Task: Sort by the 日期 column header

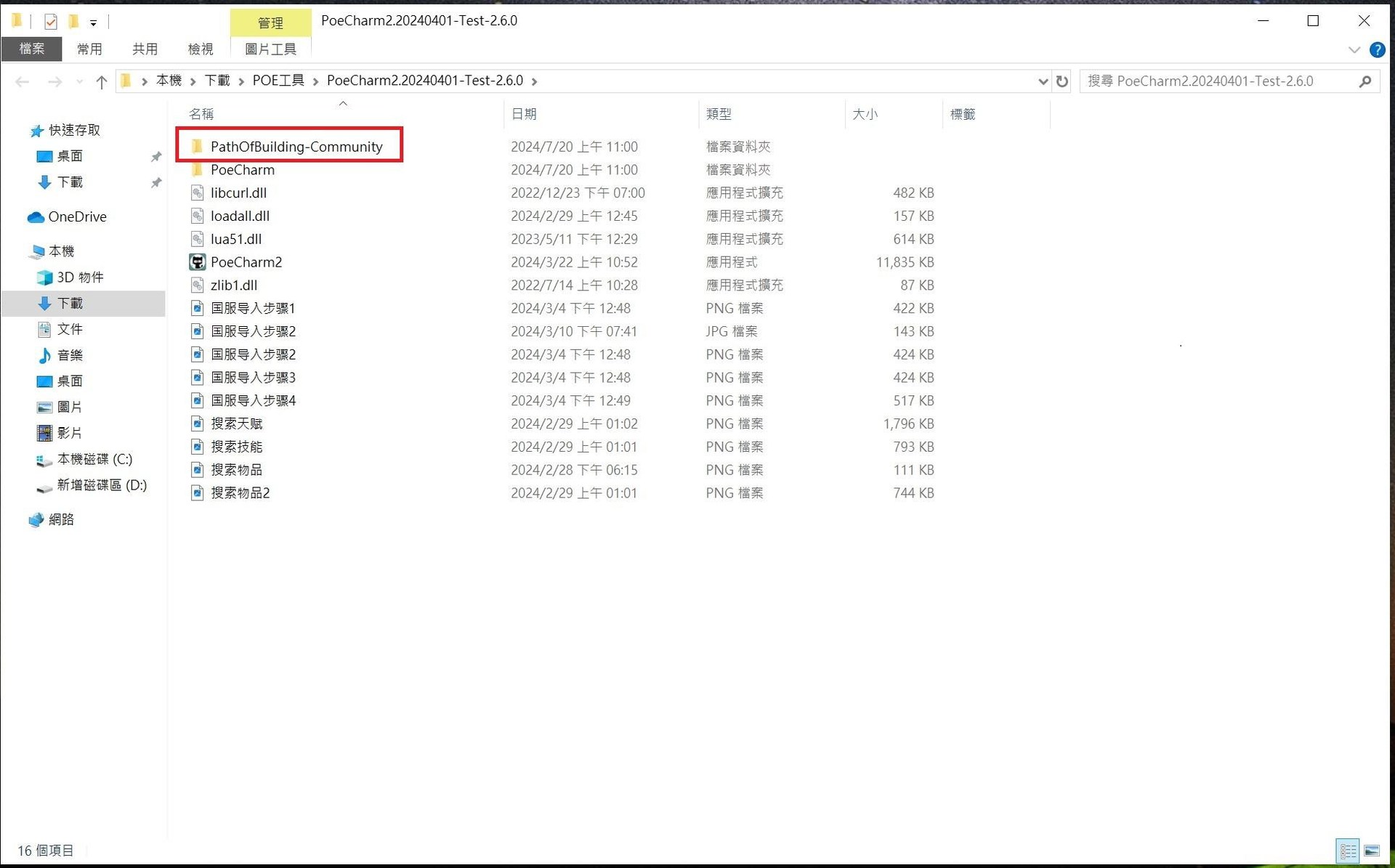Action: pos(524,114)
